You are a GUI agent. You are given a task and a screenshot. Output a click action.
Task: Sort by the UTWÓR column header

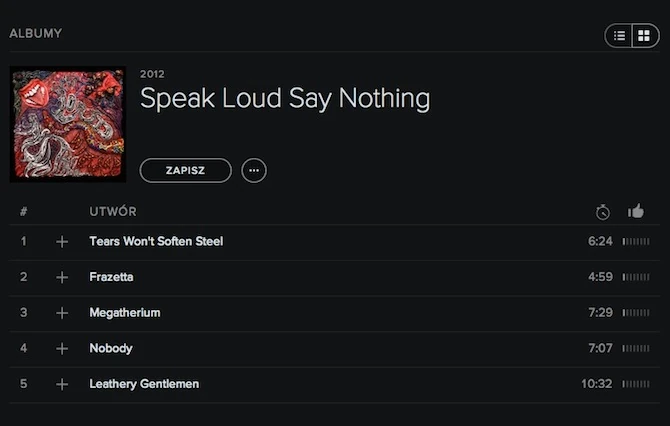point(113,211)
